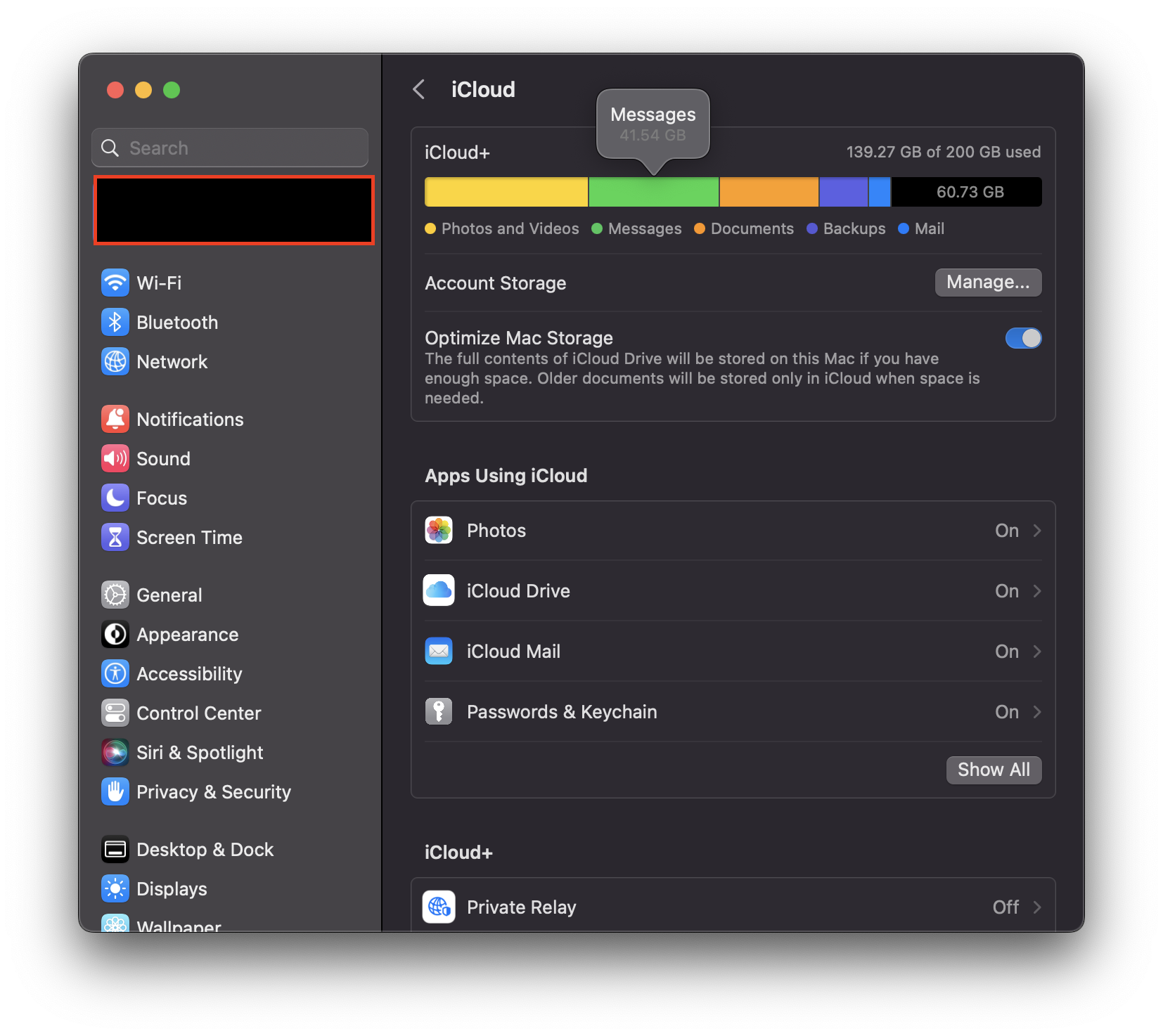The image size is (1163, 1036).
Task: Select the Appearance icon in the sidebar
Action: click(x=115, y=635)
